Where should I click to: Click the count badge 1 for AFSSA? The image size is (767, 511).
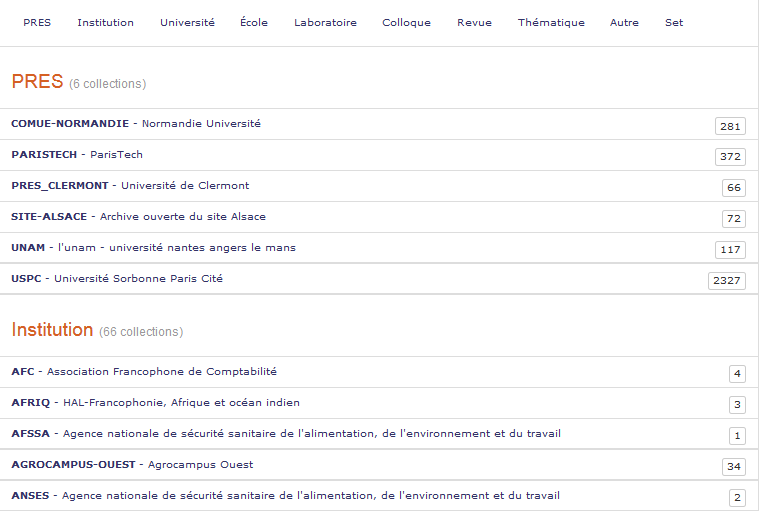point(737,436)
